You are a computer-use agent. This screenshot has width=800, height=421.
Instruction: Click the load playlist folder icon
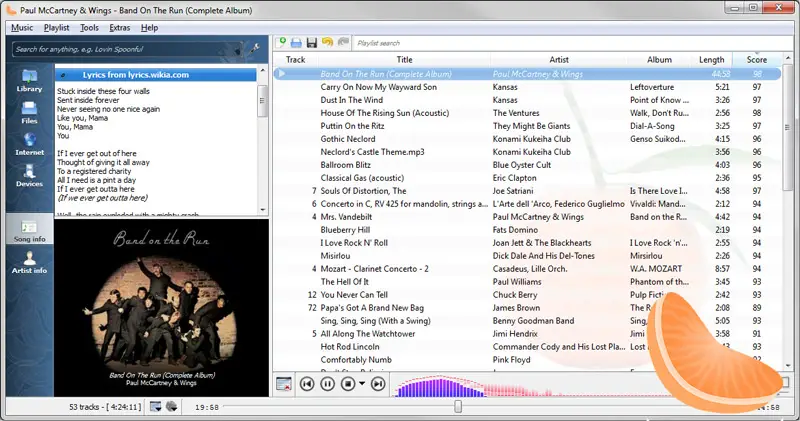(297, 43)
